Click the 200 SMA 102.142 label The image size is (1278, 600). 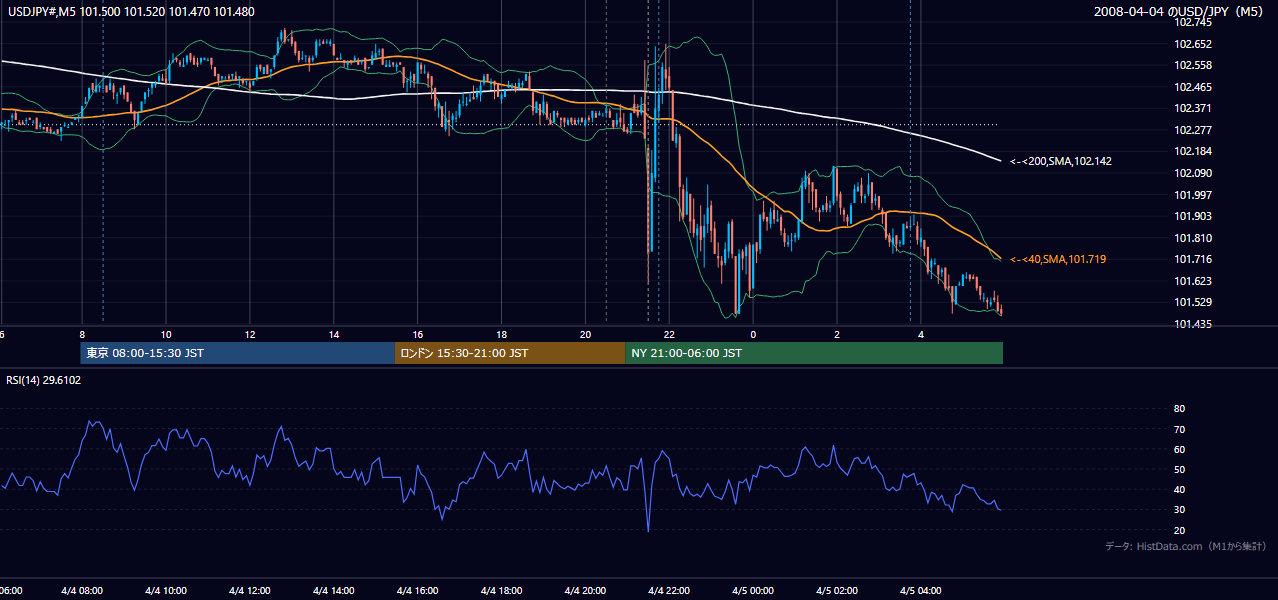click(x=1061, y=161)
